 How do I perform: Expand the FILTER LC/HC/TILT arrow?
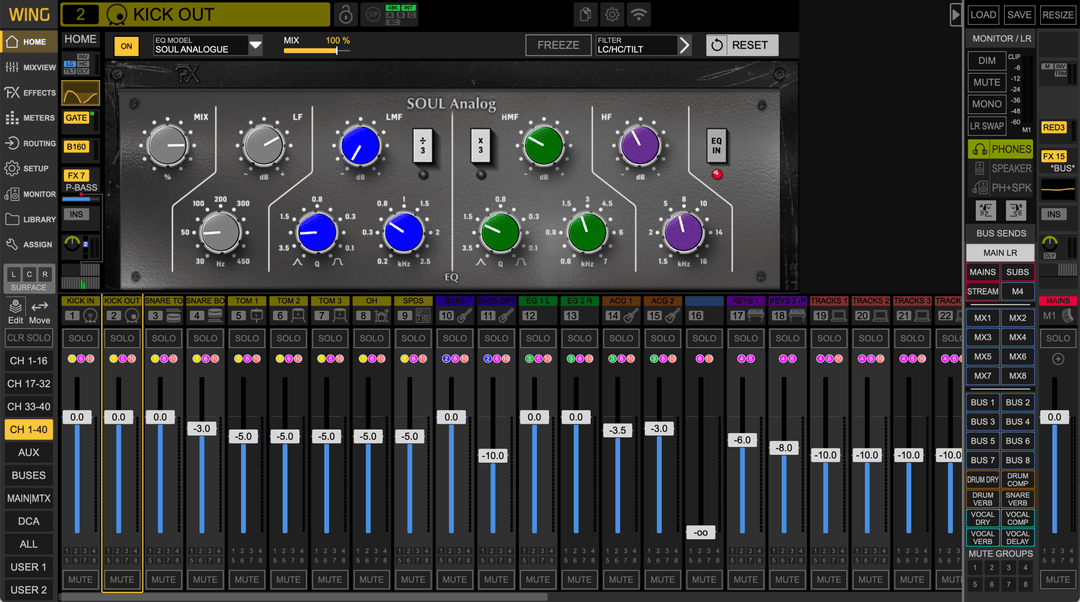coord(684,45)
